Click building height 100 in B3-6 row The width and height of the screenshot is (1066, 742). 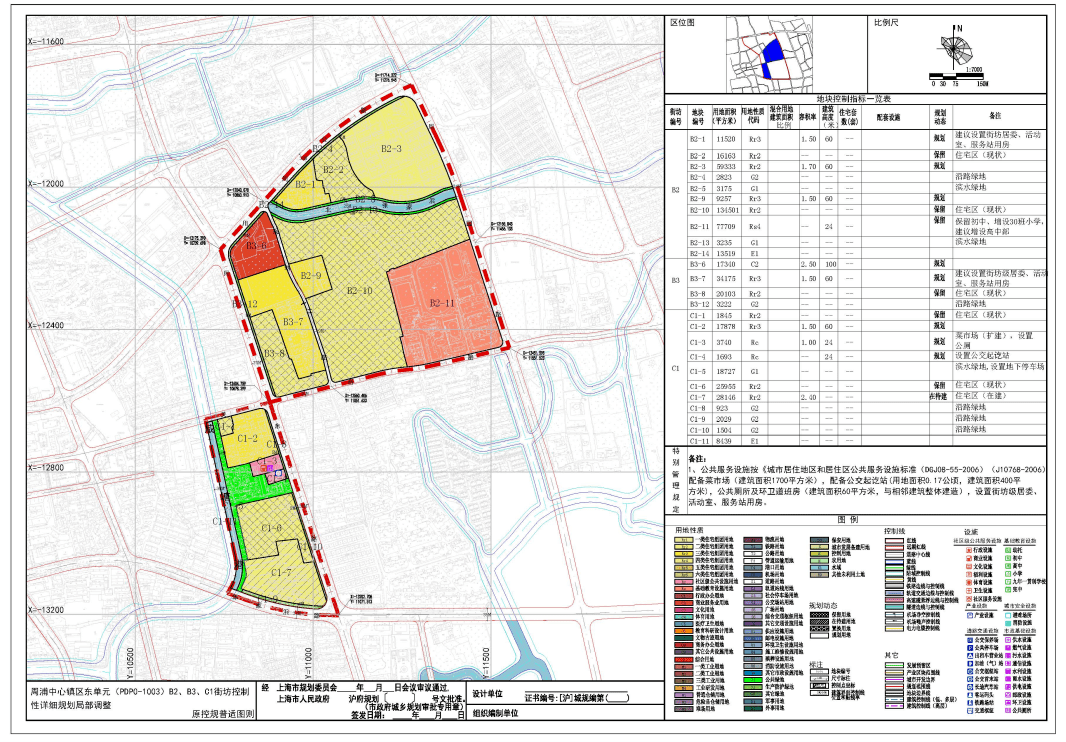coord(830,264)
